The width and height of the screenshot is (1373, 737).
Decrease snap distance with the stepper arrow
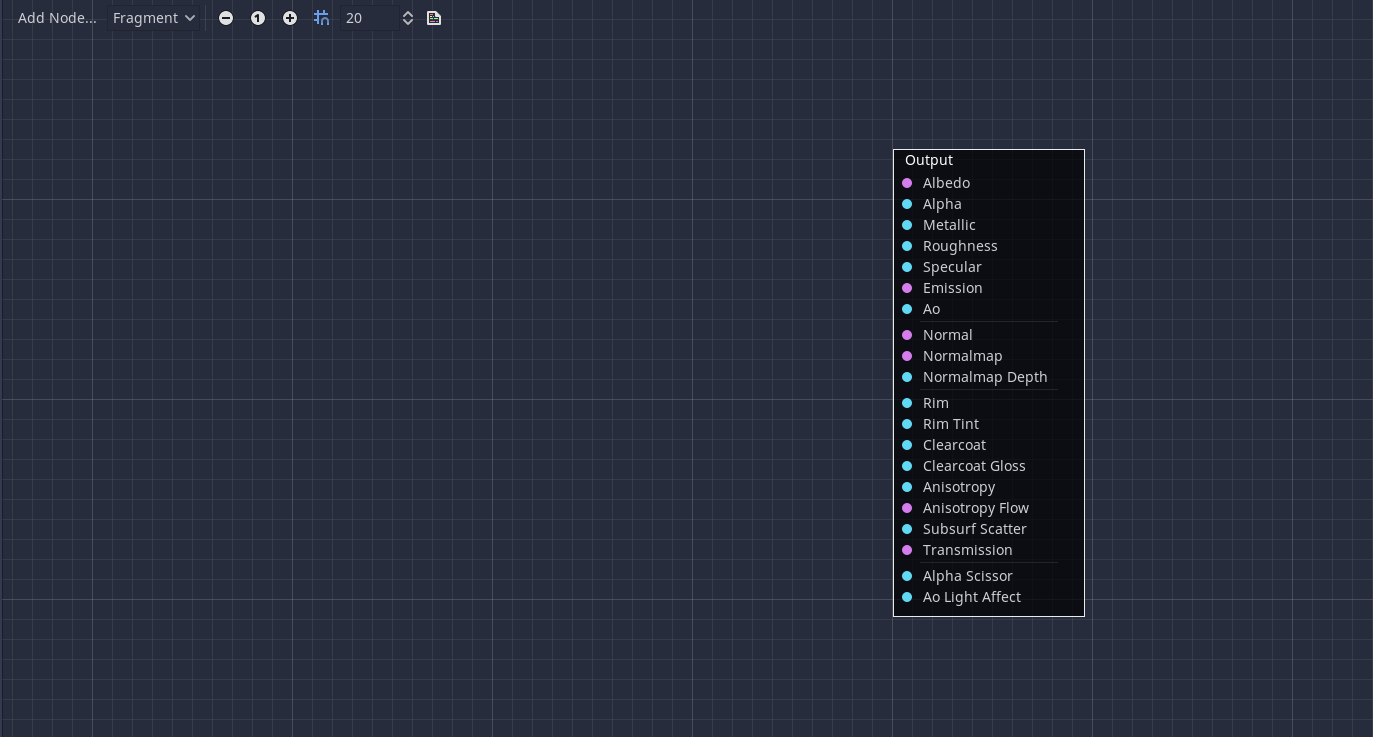(x=408, y=23)
